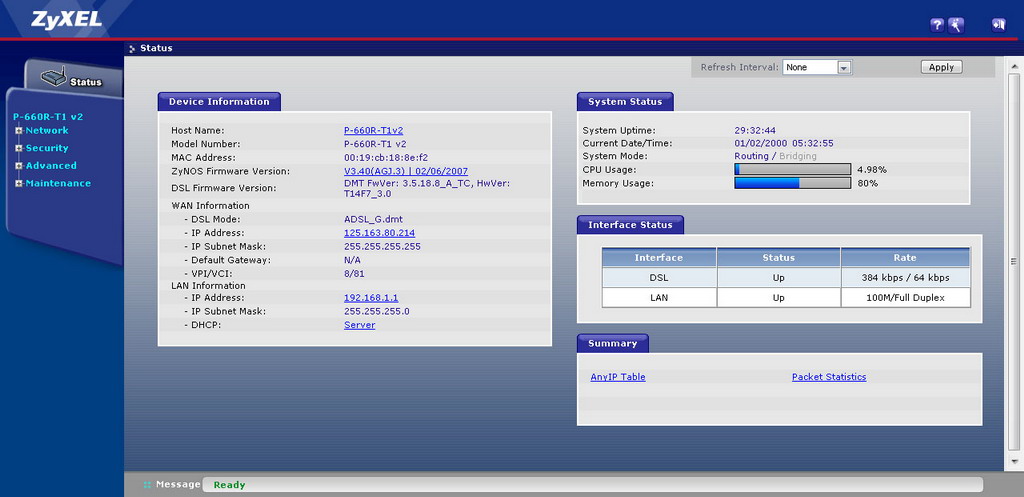The width and height of the screenshot is (1024, 497).
Task: Expand the Maintenance plus icon
Action: pos(18,183)
